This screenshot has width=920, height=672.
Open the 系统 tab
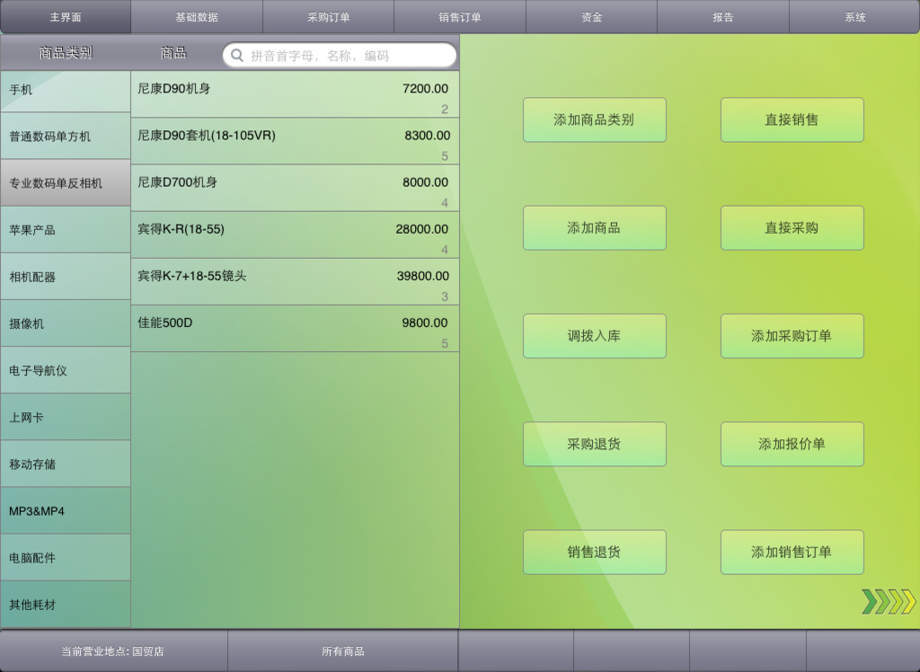[855, 17]
